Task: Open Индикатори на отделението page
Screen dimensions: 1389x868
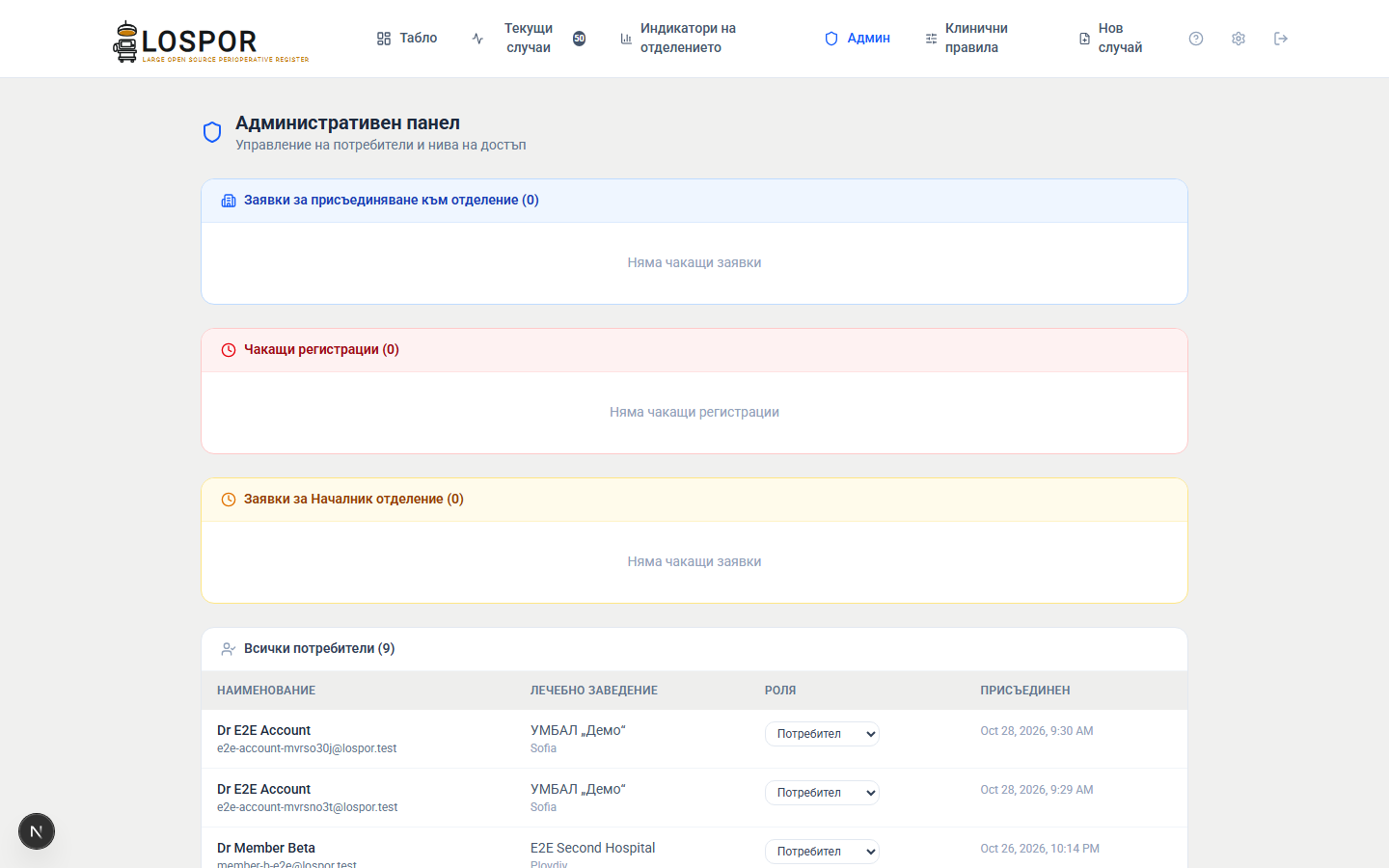Action: [688, 39]
